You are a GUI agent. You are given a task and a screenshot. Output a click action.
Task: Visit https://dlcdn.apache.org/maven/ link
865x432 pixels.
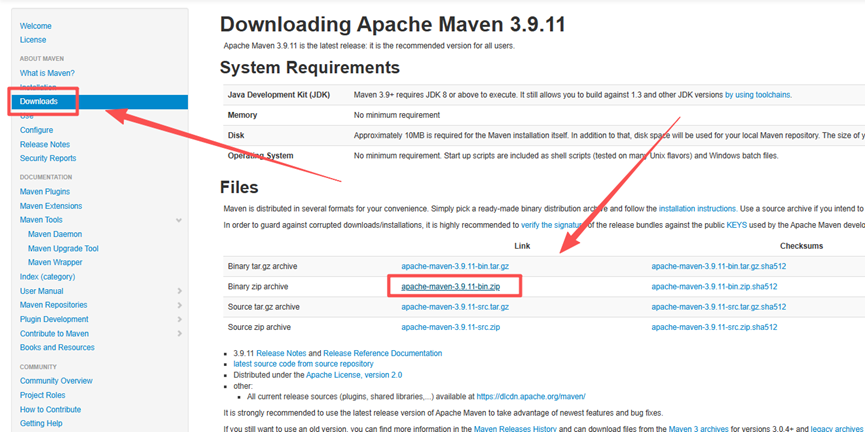(x=531, y=397)
